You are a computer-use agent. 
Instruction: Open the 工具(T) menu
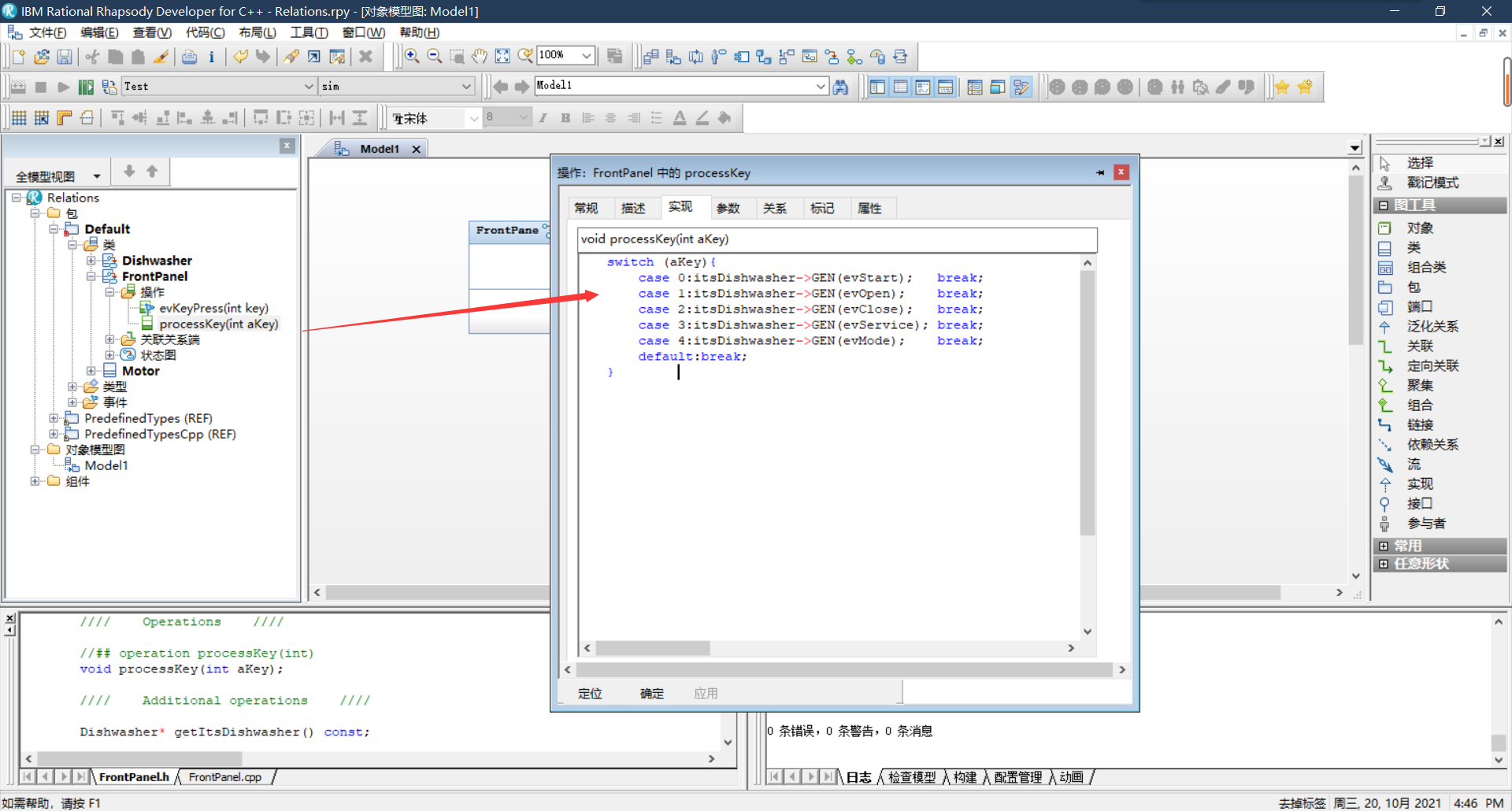(x=309, y=32)
